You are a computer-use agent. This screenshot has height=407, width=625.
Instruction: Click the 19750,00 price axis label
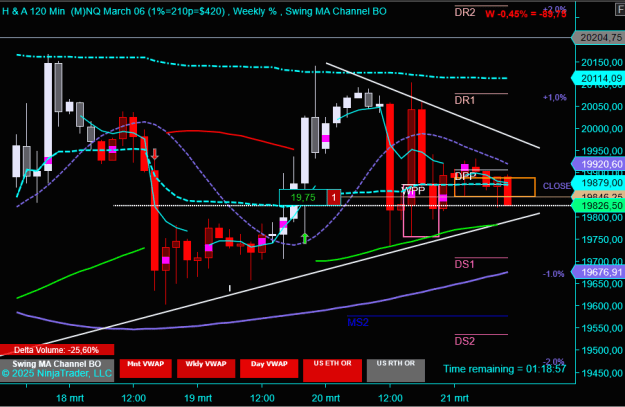(x=602, y=240)
